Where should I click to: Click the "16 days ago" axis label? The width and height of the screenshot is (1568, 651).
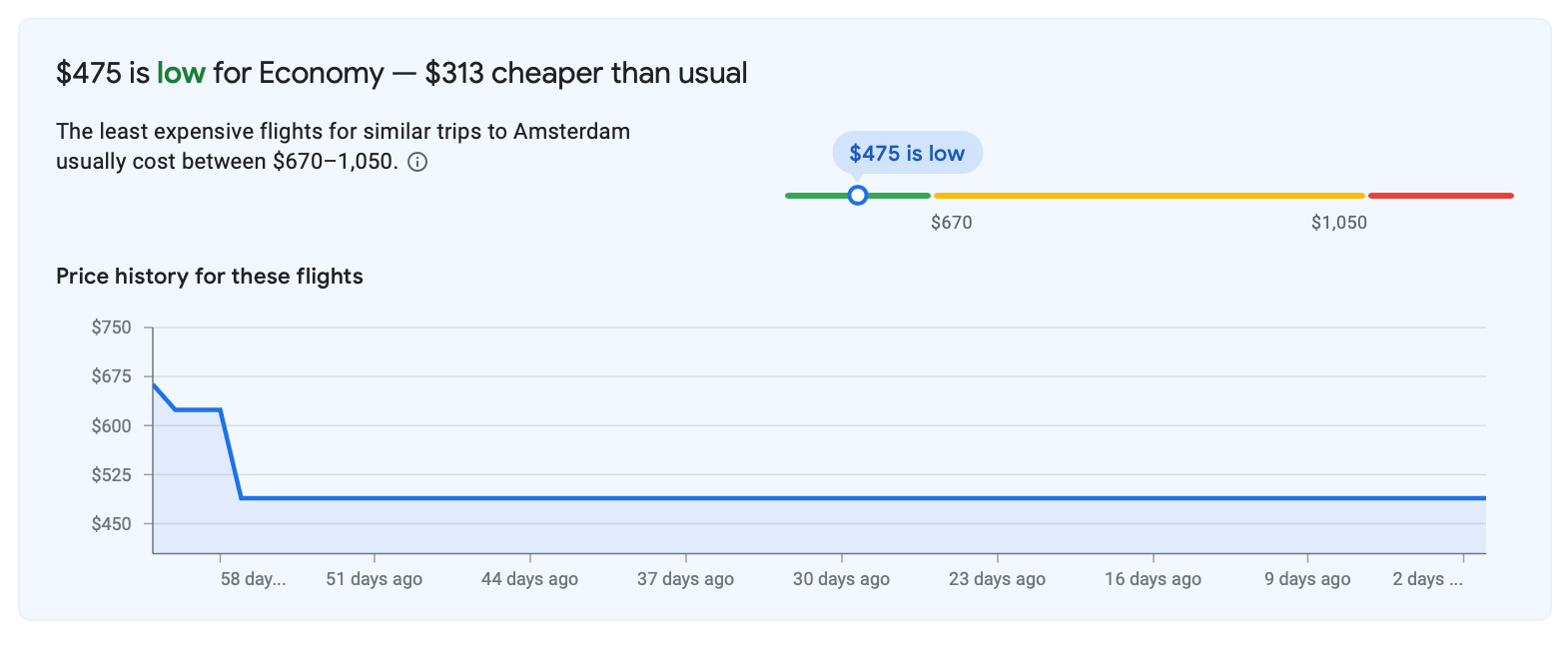1153,579
